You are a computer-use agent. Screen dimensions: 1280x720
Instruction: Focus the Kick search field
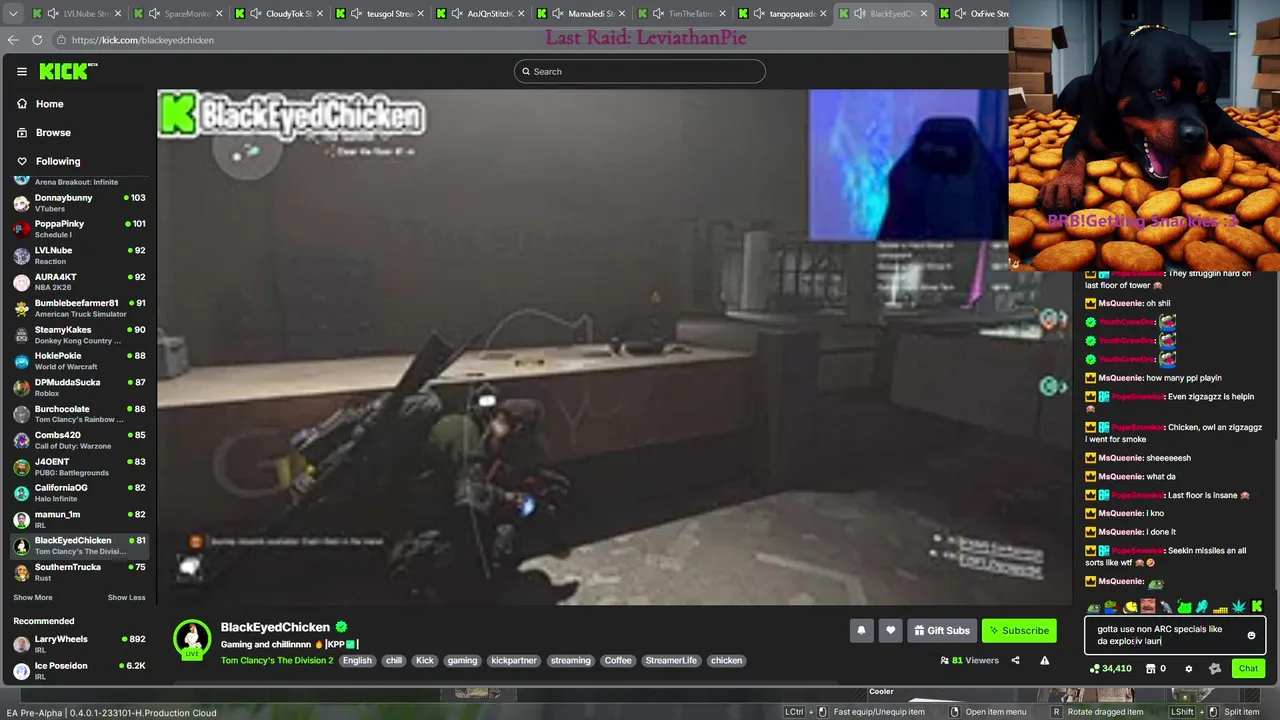coord(640,71)
